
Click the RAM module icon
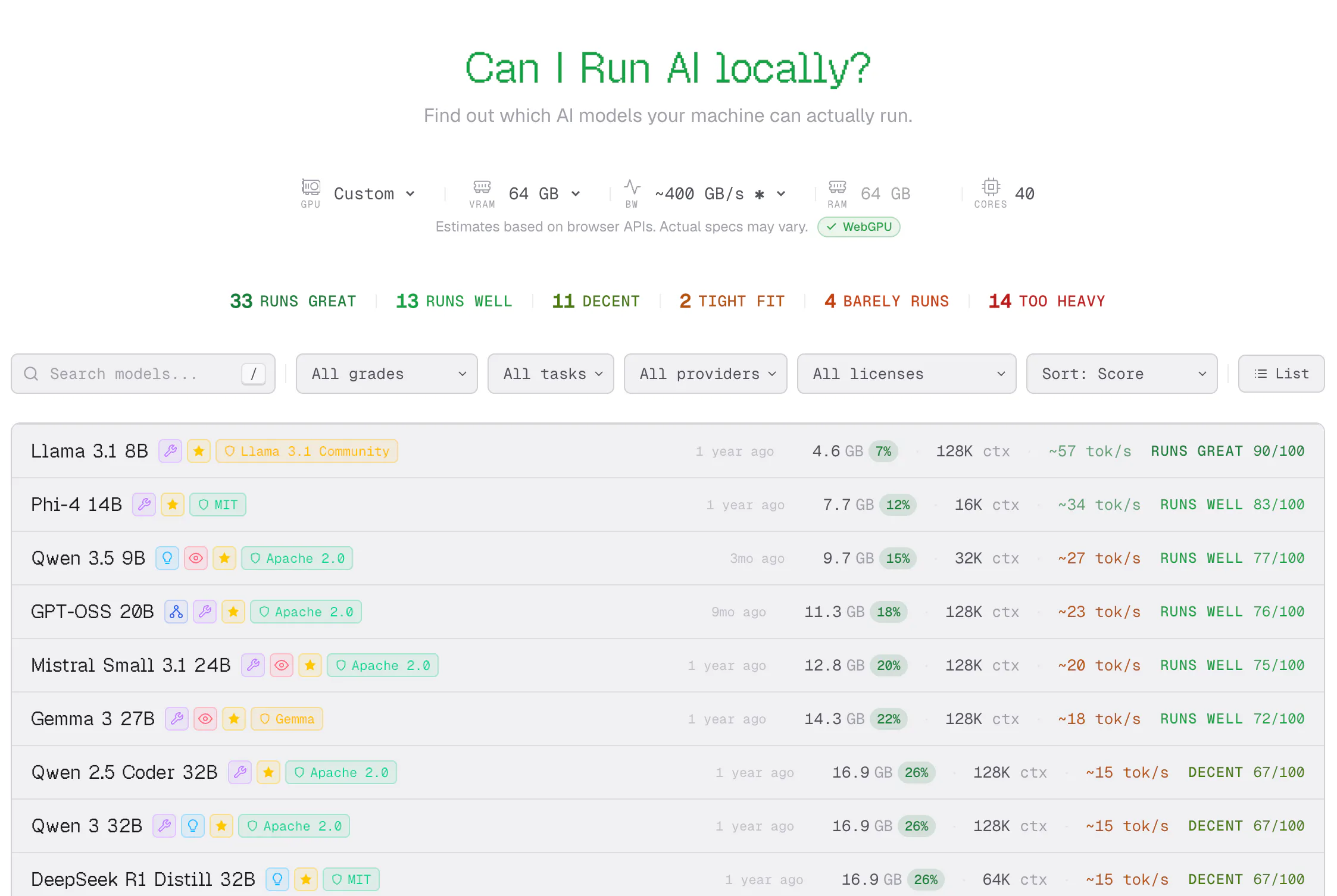(837, 187)
